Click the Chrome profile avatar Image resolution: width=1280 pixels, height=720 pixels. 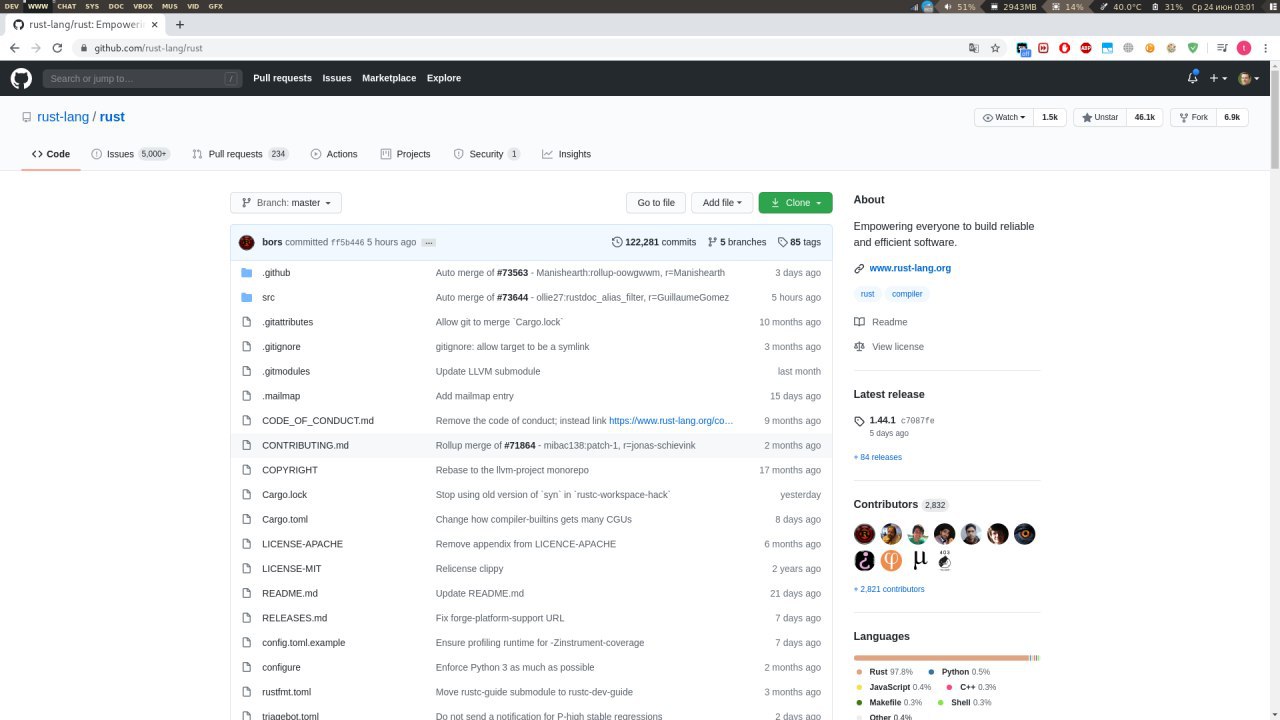pyautogui.click(x=1244, y=48)
